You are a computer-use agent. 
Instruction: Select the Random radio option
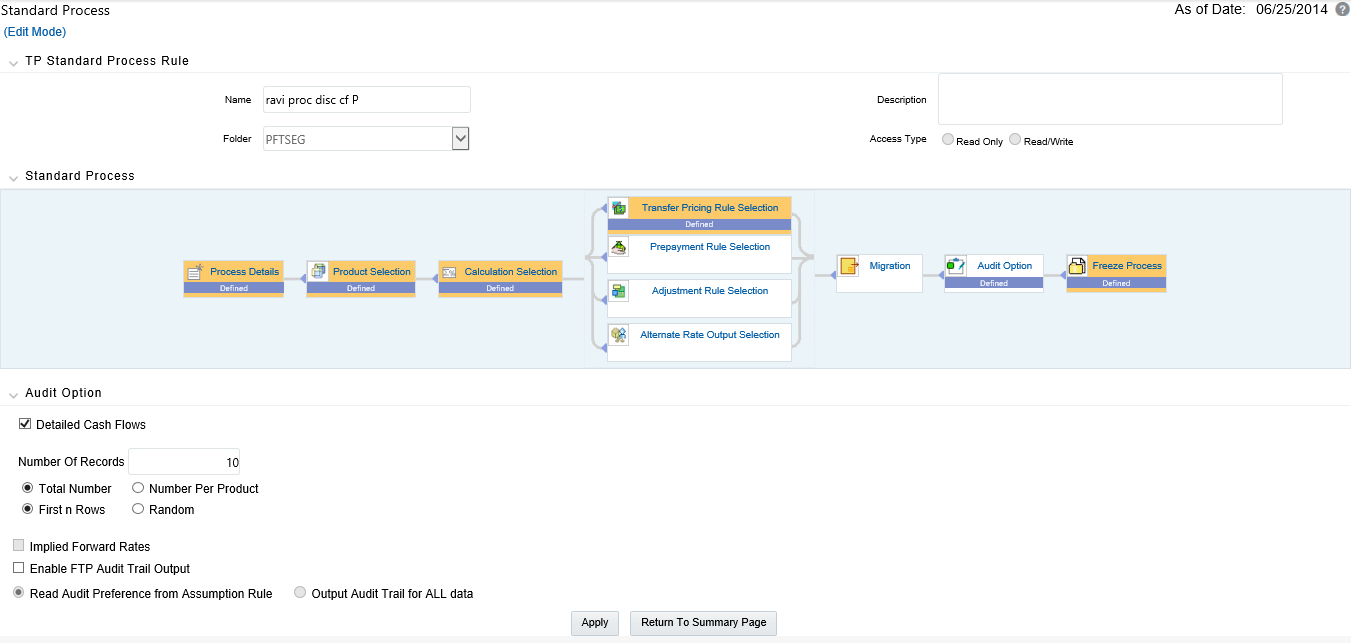coord(138,509)
